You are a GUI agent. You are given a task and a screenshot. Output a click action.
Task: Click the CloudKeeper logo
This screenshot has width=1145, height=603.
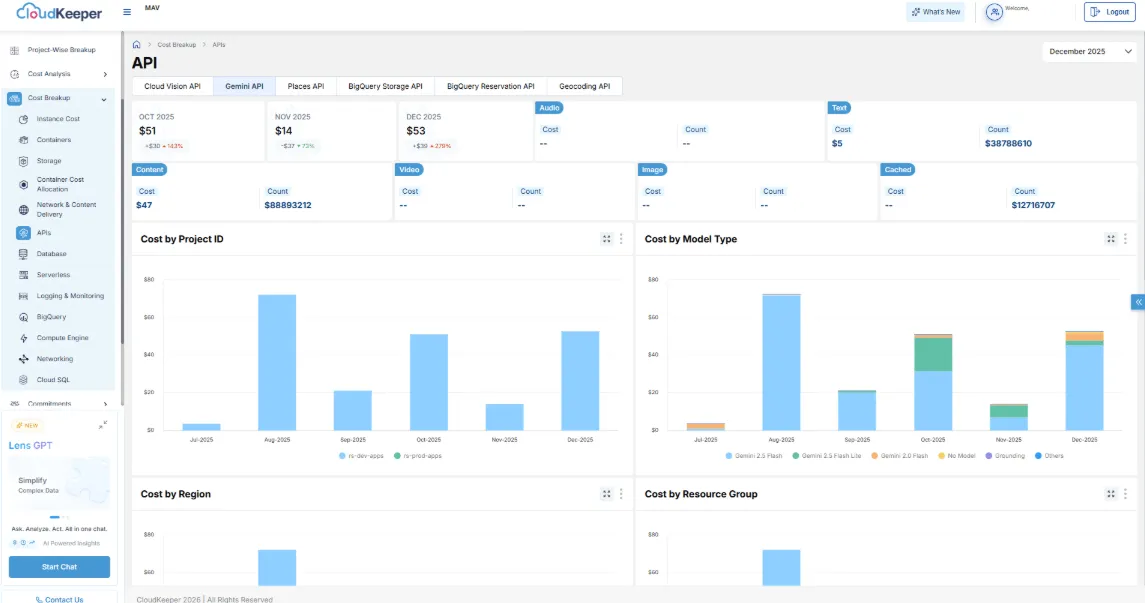coord(59,12)
